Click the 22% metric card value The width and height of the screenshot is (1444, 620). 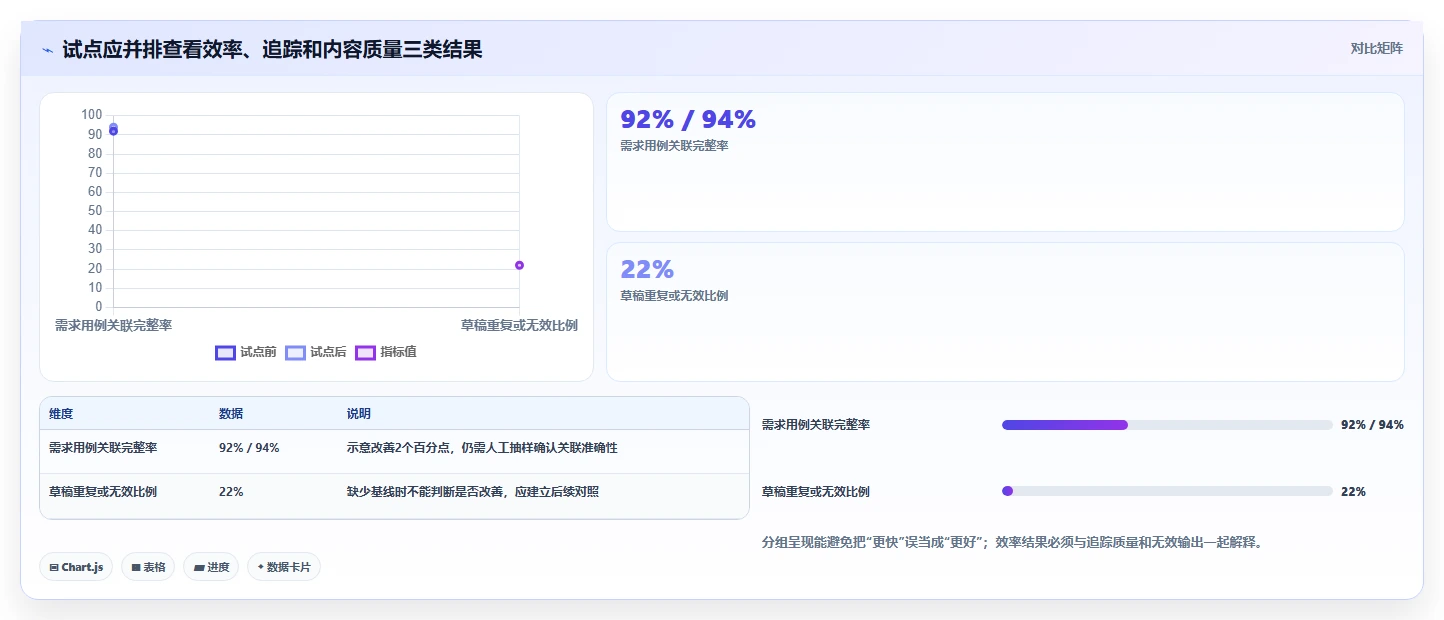tap(647, 270)
